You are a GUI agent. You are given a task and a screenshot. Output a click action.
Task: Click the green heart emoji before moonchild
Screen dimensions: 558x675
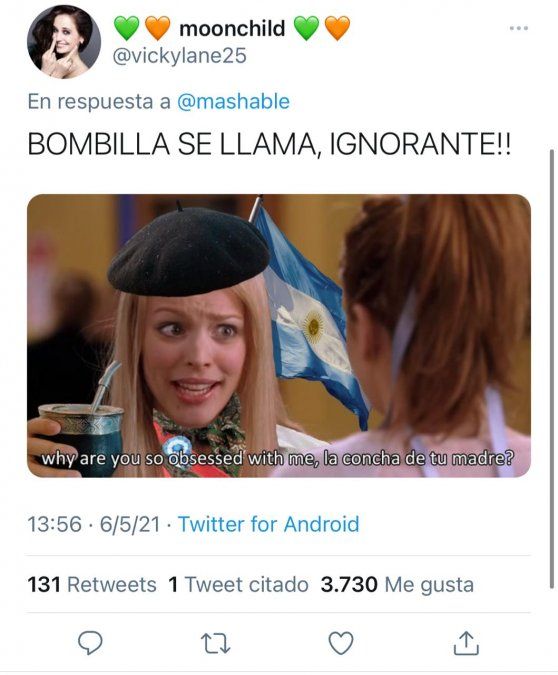point(126,28)
